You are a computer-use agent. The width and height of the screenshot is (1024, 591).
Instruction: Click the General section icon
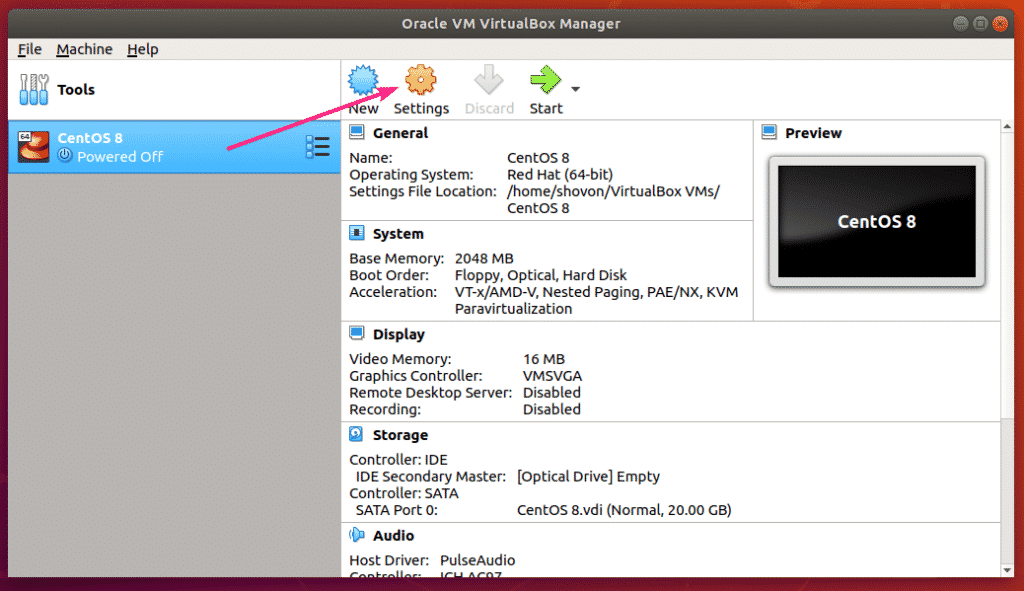click(357, 133)
